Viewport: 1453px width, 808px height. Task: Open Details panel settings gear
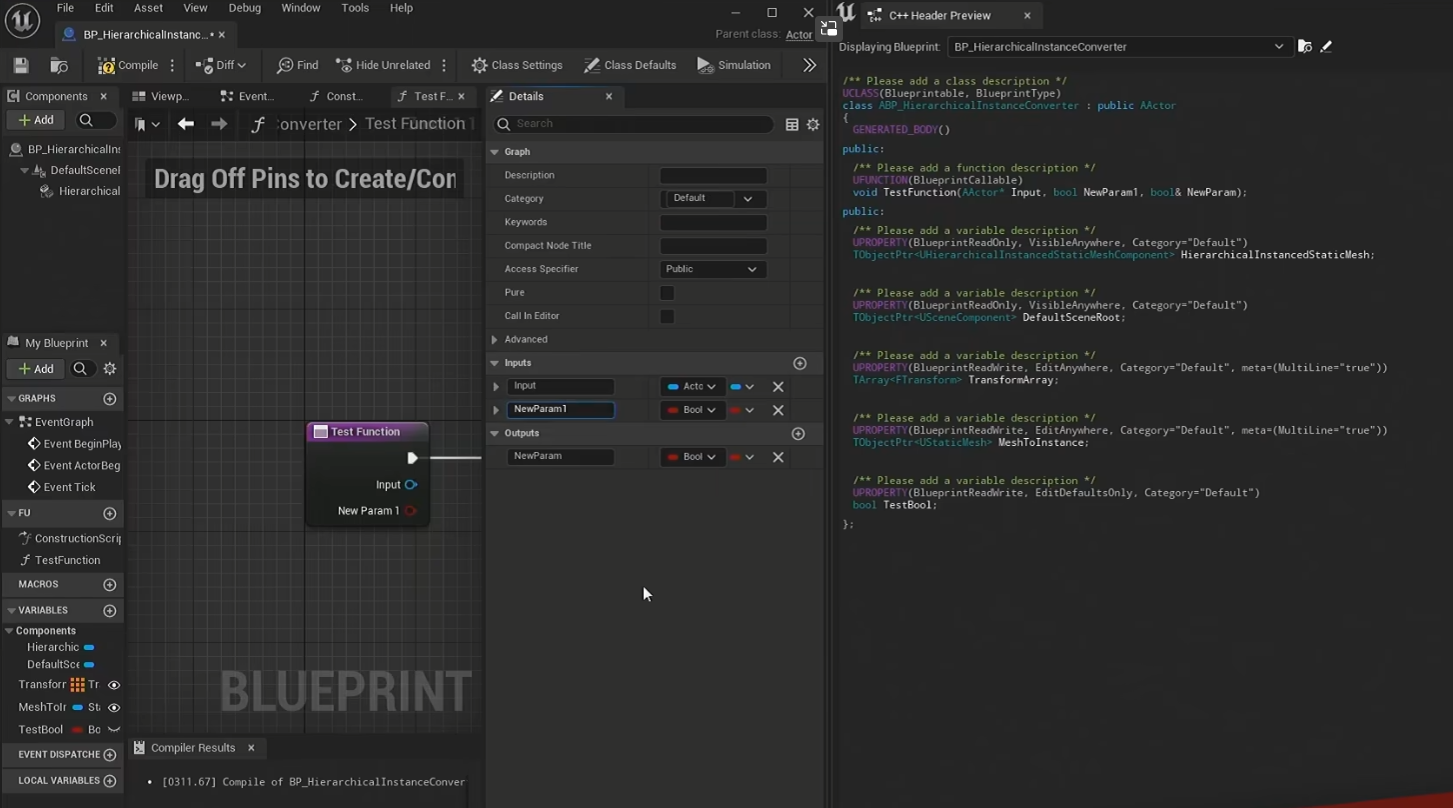point(813,124)
